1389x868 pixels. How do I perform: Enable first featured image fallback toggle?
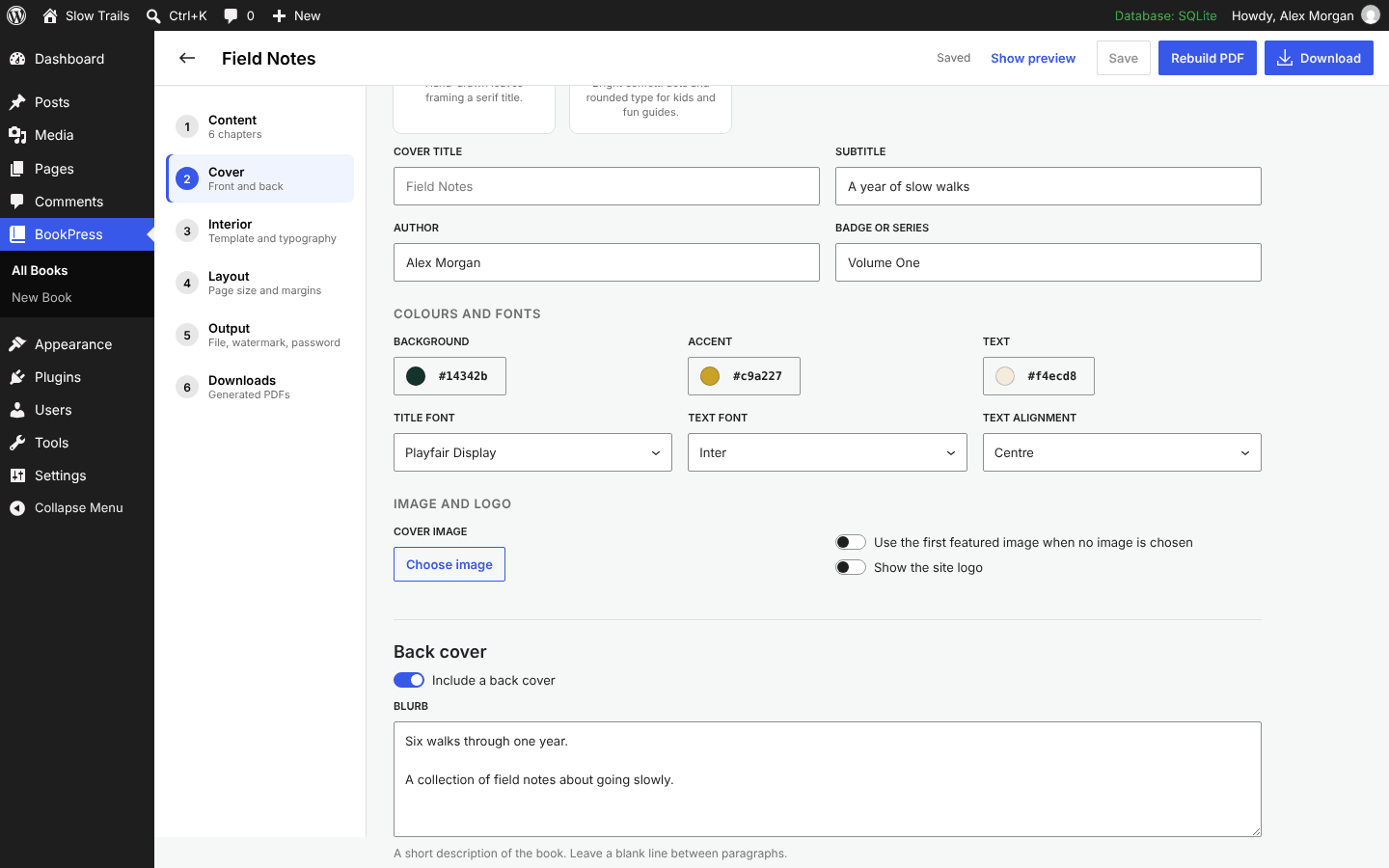[x=851, y=542]
